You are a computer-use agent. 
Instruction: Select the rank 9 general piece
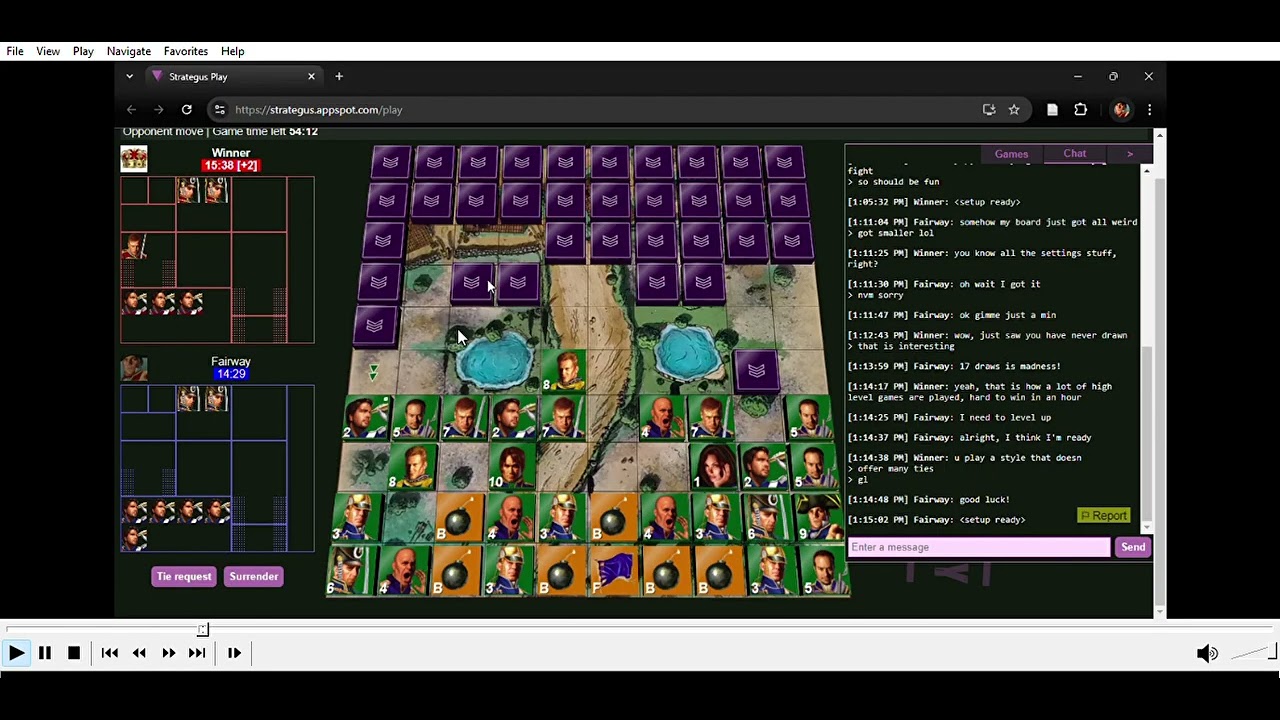click(818, 518)
